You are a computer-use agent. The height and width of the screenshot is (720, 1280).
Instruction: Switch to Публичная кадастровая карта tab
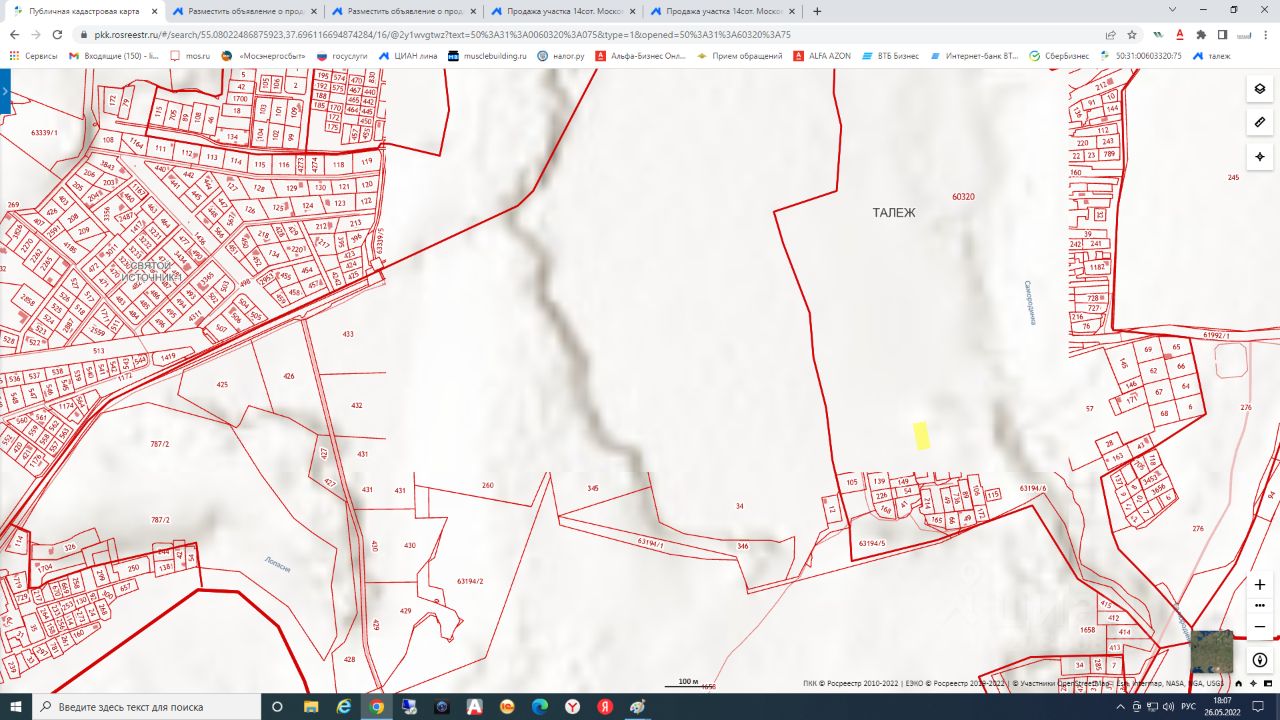coord(84,11)
